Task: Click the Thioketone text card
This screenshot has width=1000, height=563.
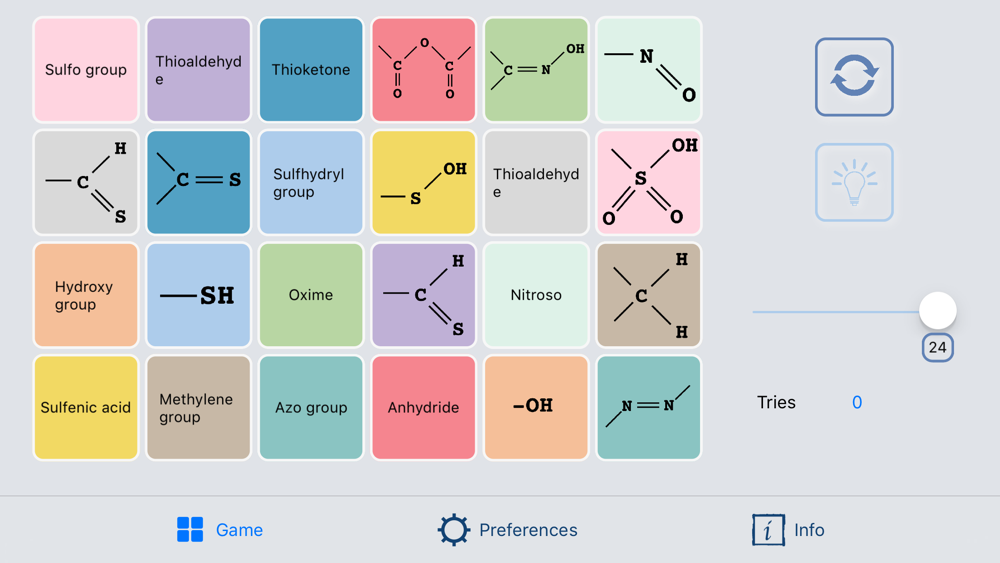Action: (x=311, y=69)
